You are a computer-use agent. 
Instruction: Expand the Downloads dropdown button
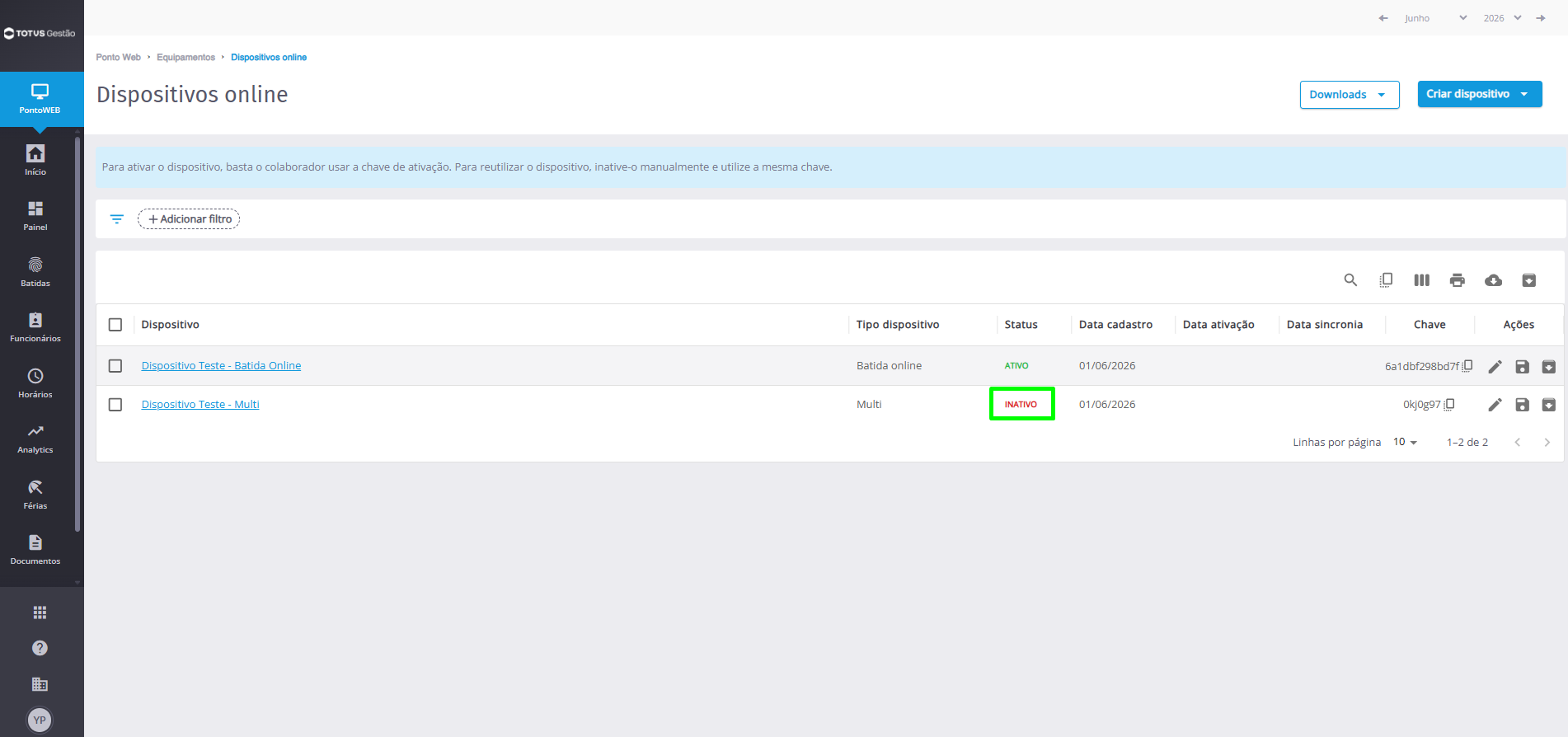pyautogui.click(x=1350, y=95)
